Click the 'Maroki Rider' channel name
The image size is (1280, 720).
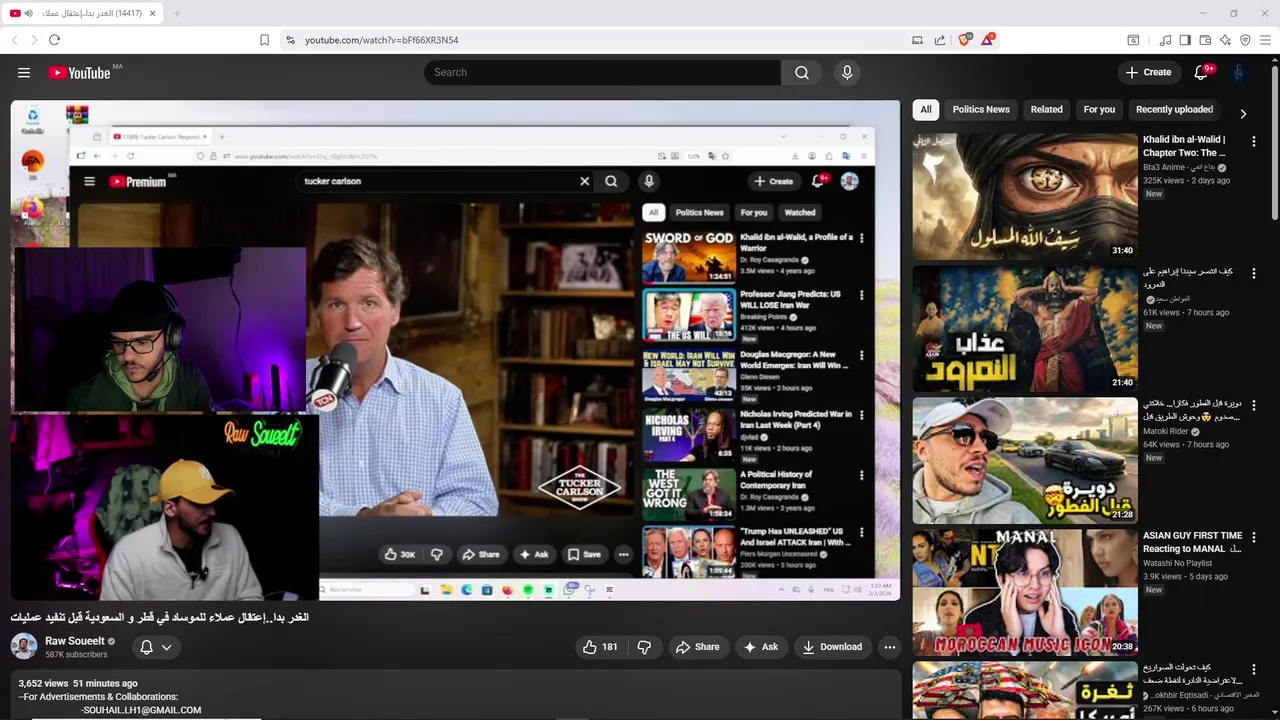point(1166,431)
